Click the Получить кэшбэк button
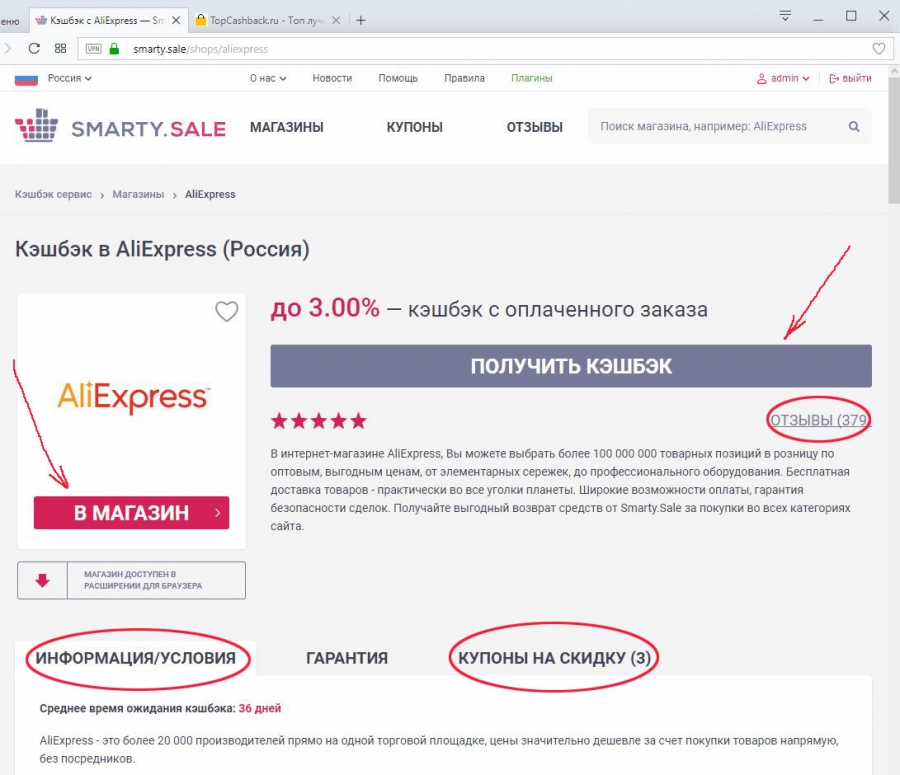Screen dimensions: 900x775 point(571,366)
